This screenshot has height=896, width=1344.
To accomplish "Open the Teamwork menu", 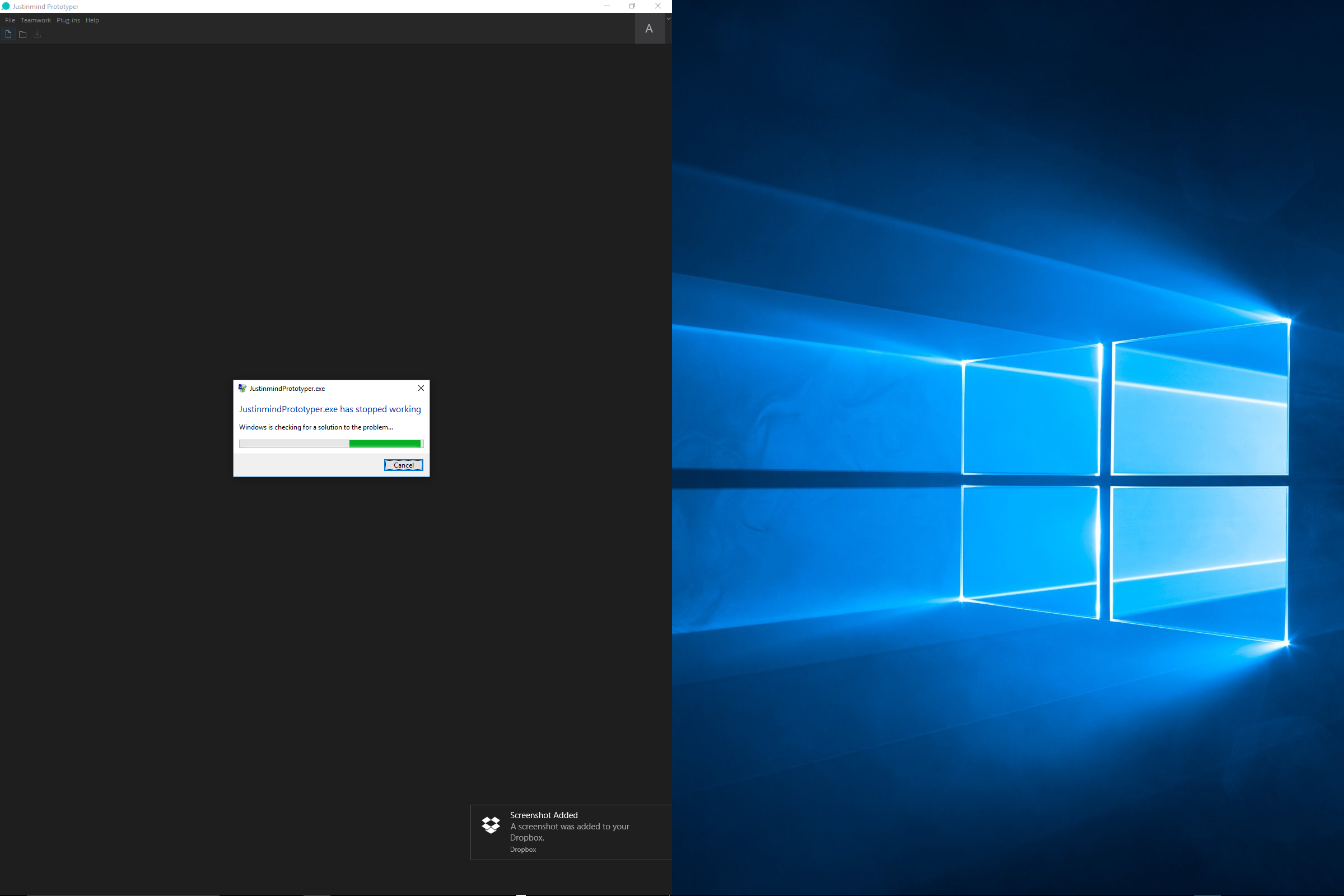I will 35,20.
